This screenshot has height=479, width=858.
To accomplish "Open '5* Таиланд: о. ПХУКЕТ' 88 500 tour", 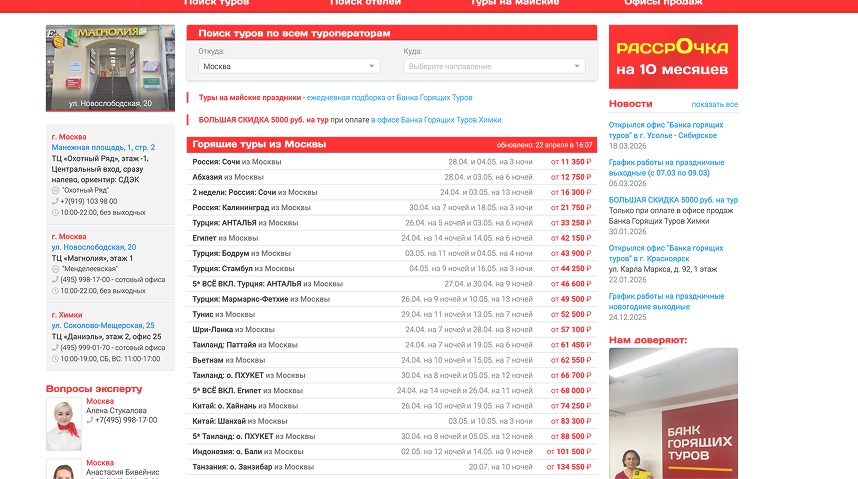I will (392, 437).
